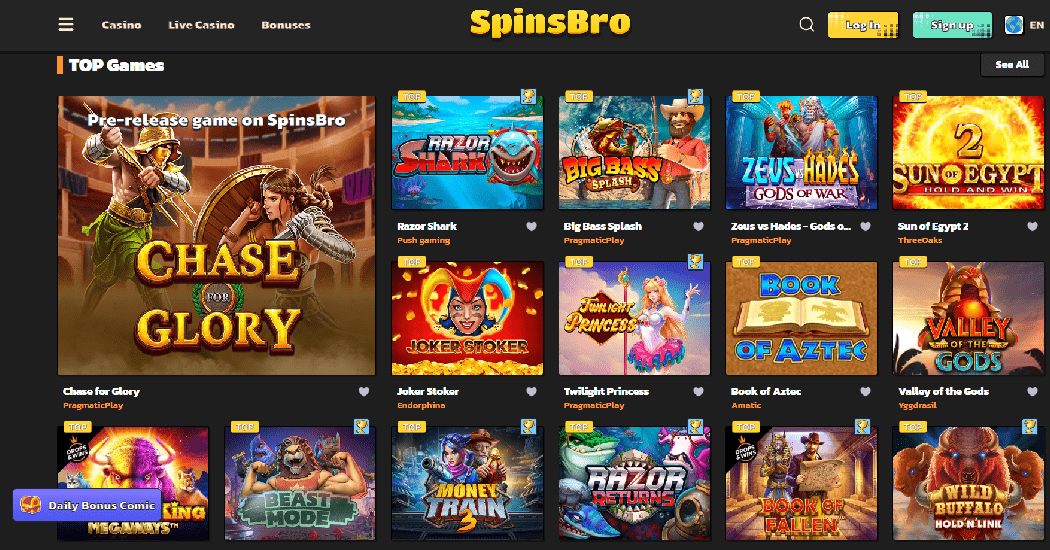Click the globe language icon
Image resolution: width=1050 pixels, height=550 pixels.
click(x=1014, y=25)
